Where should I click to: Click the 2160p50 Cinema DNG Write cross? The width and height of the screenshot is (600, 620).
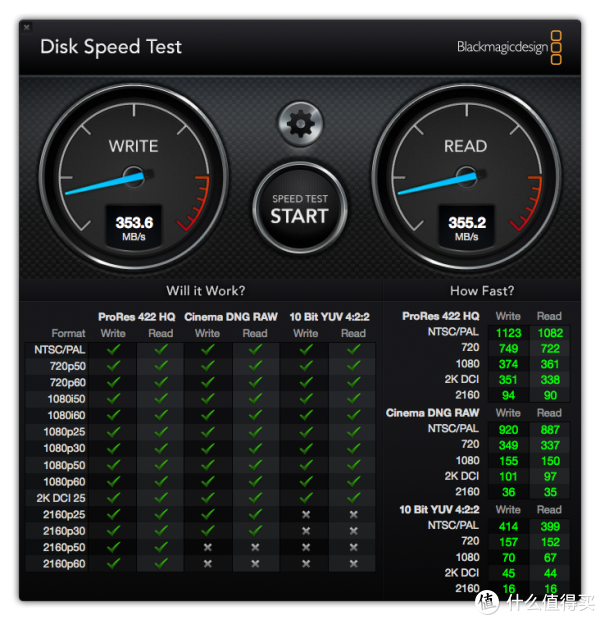(207, 547)
